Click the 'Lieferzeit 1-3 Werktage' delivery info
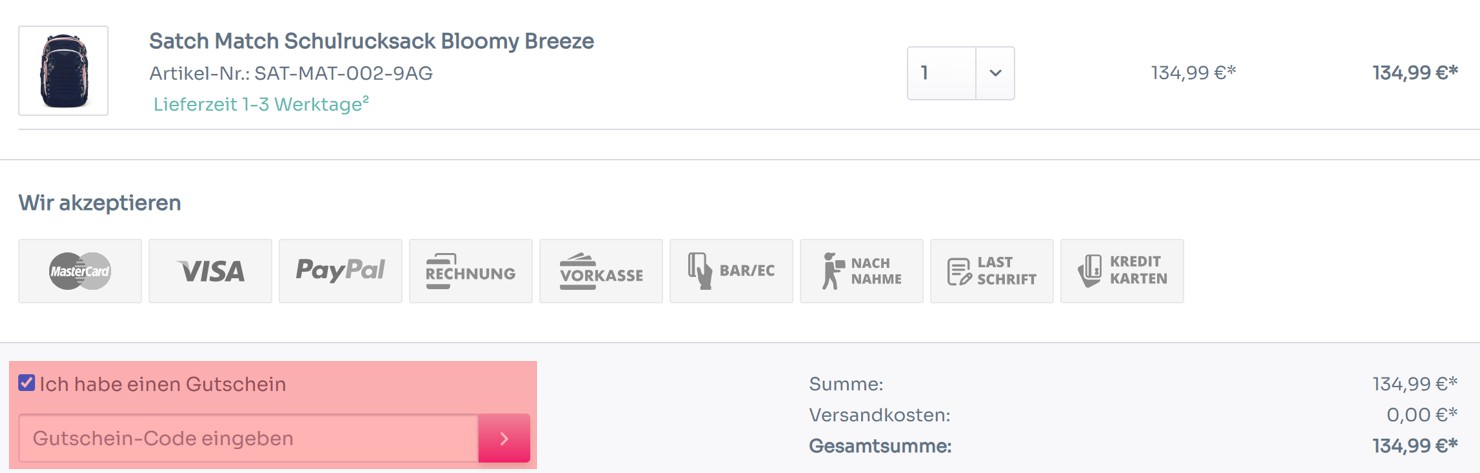1480x473 pixels. coord(261,104)
